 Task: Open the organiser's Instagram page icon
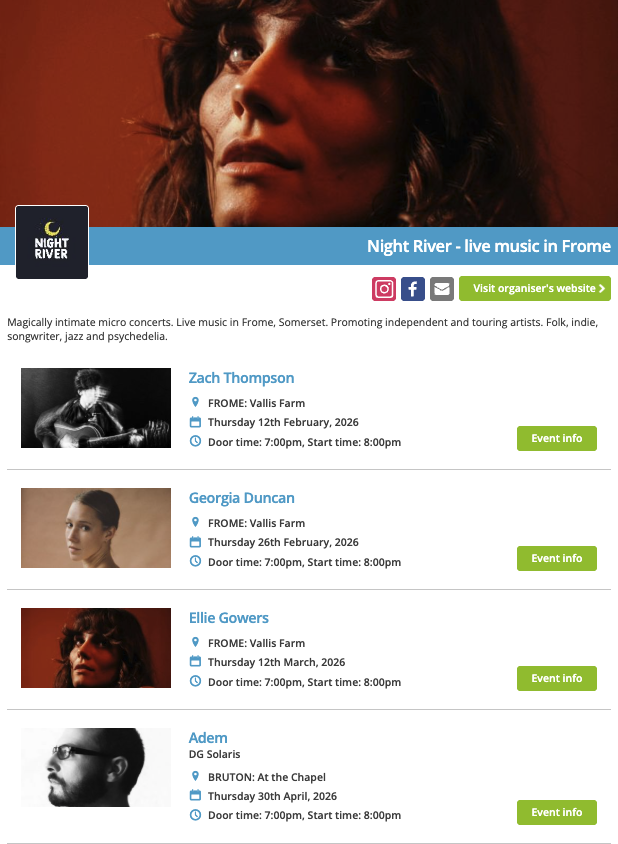point(384,289)
